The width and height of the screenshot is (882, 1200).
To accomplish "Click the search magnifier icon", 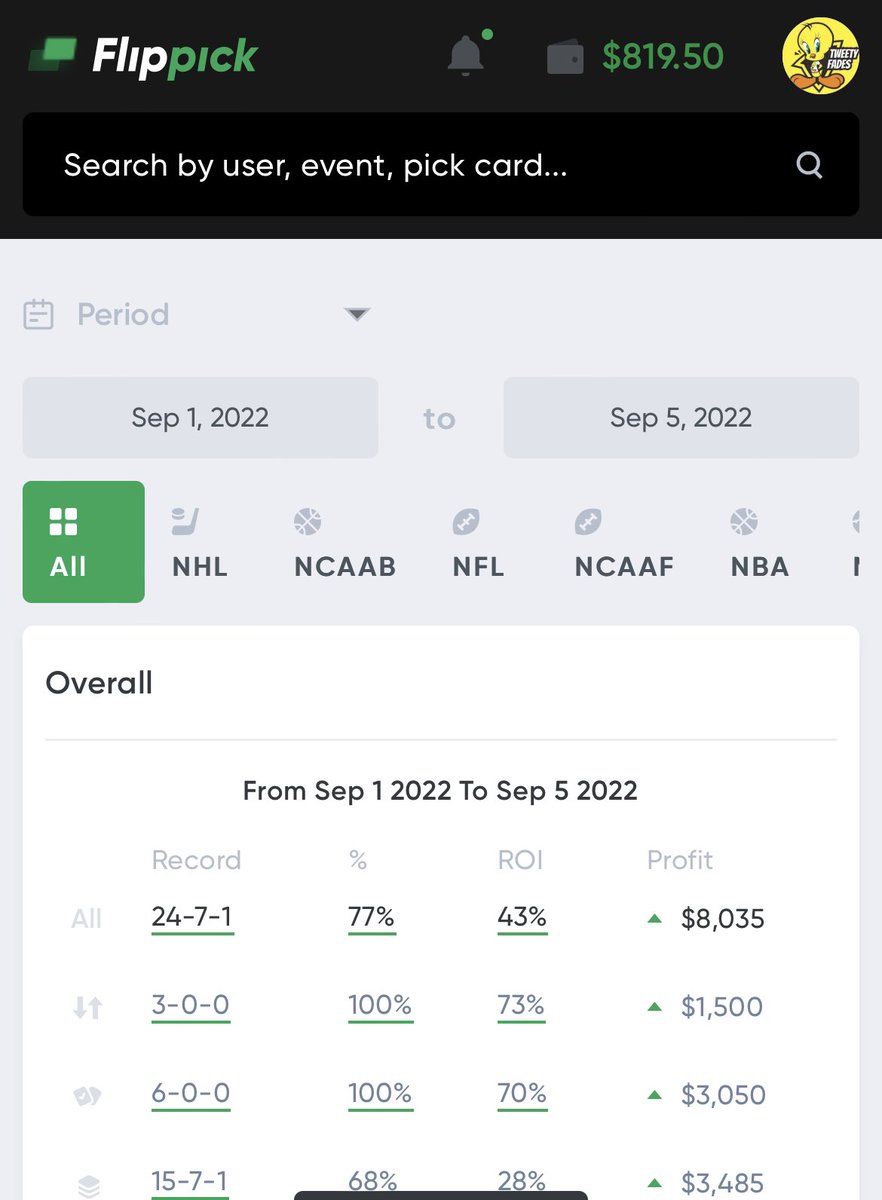I will (809, 165).
